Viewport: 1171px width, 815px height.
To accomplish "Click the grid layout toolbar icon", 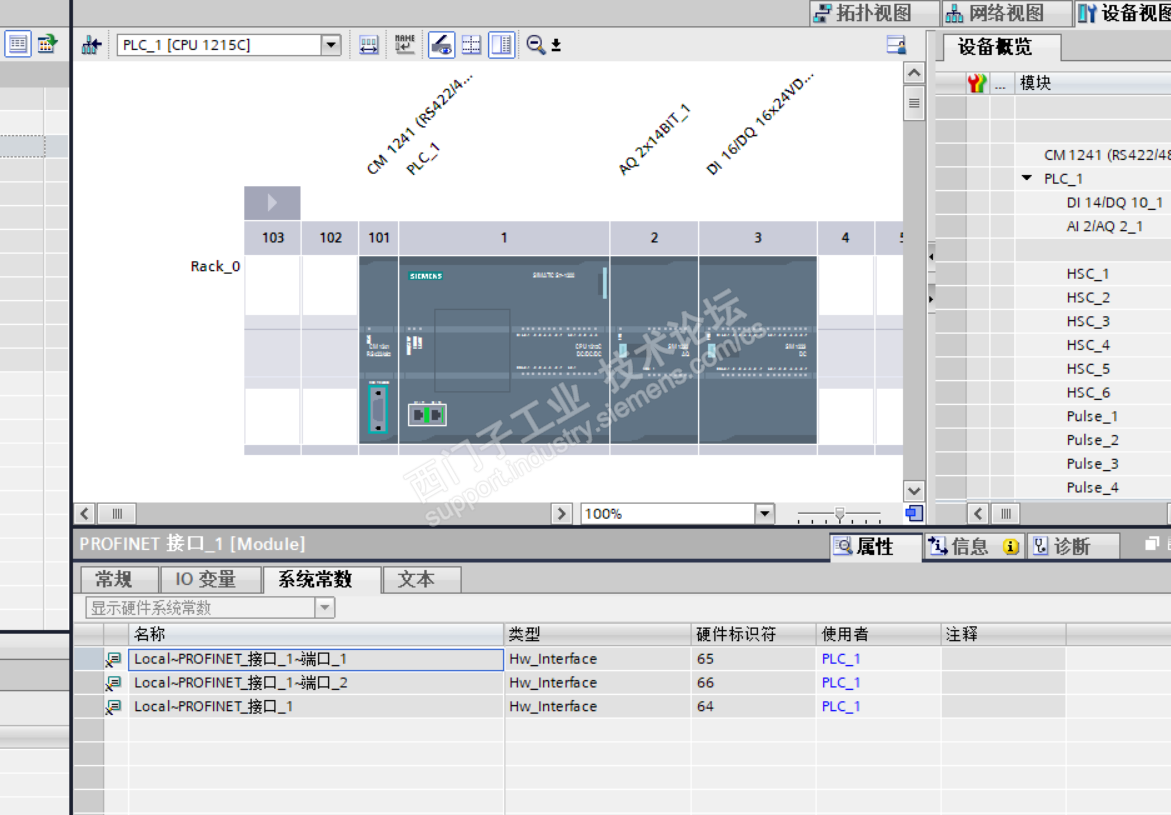I will pyautogui.click(x=471, y=45).
